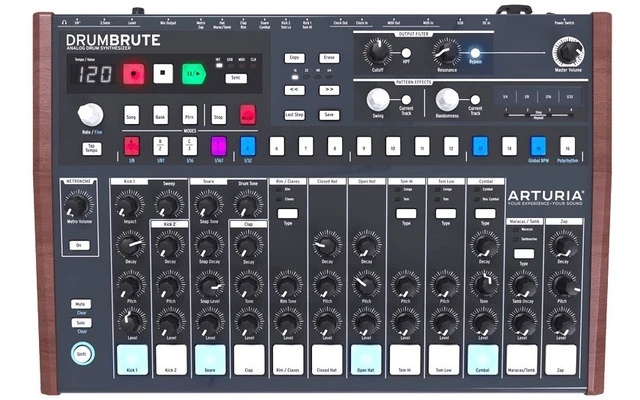Touch the 1/16 zone on Step Repeat strip
Viewport: 640px width, 400px height.
click(x=548, y=97)
